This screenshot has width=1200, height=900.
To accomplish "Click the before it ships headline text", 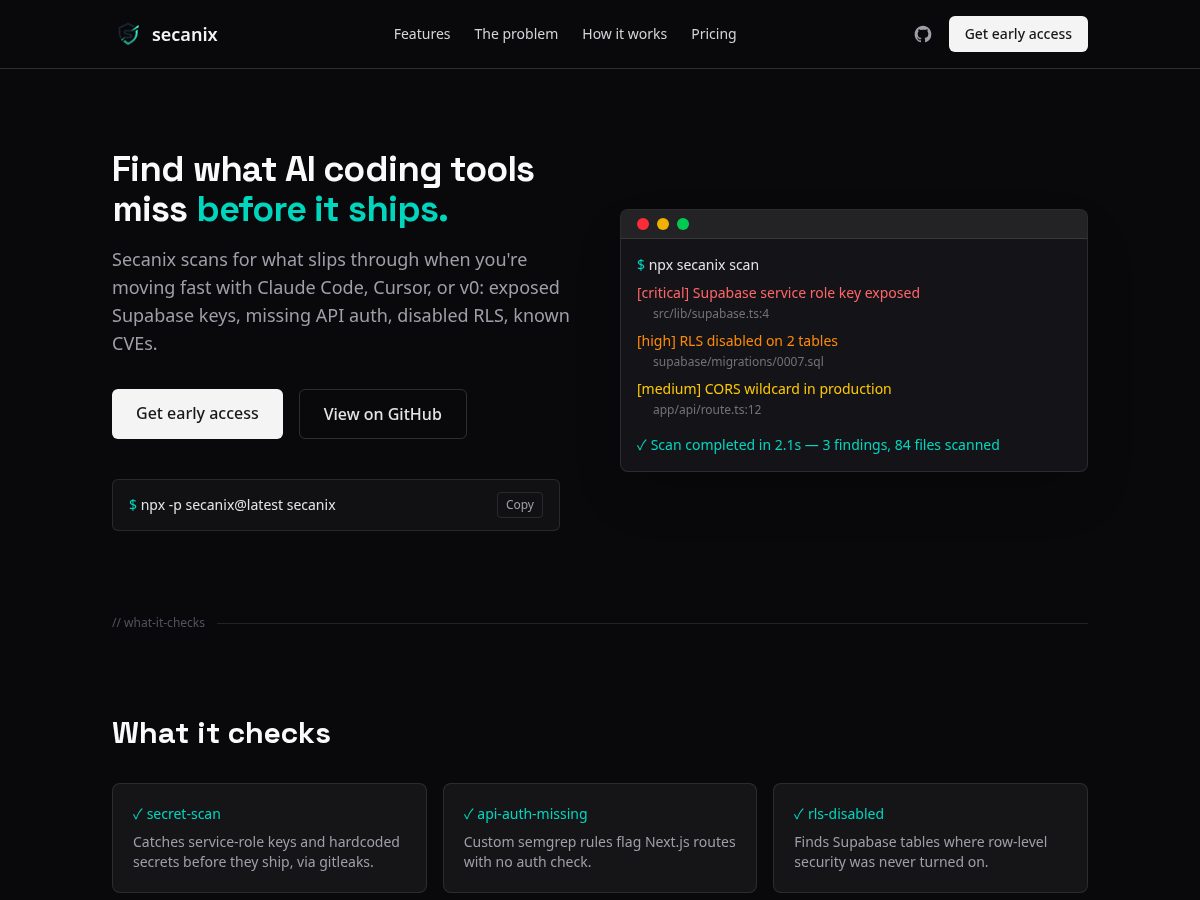I will tap(322, 210).
